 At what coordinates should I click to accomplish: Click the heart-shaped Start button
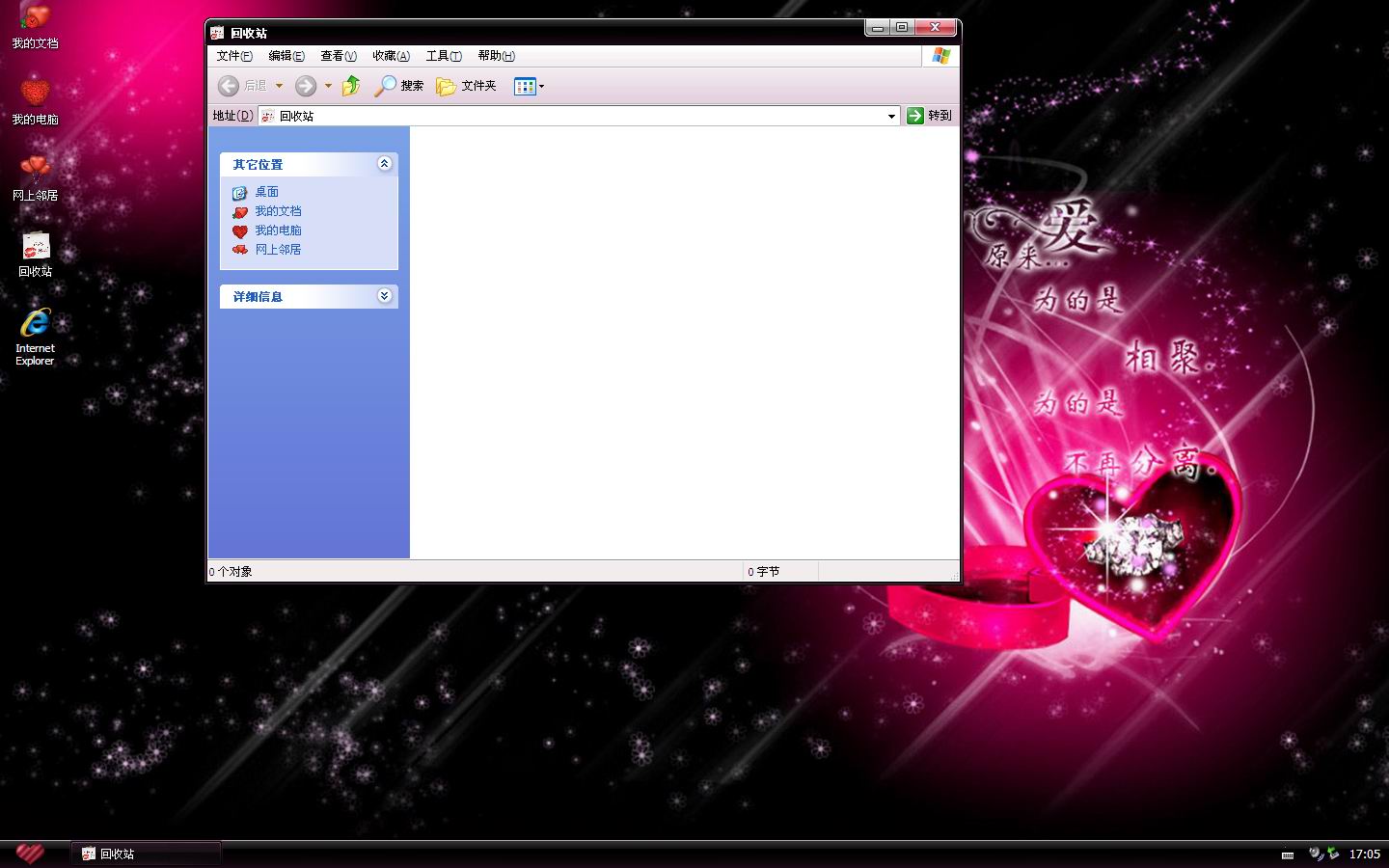pos(31,854)
